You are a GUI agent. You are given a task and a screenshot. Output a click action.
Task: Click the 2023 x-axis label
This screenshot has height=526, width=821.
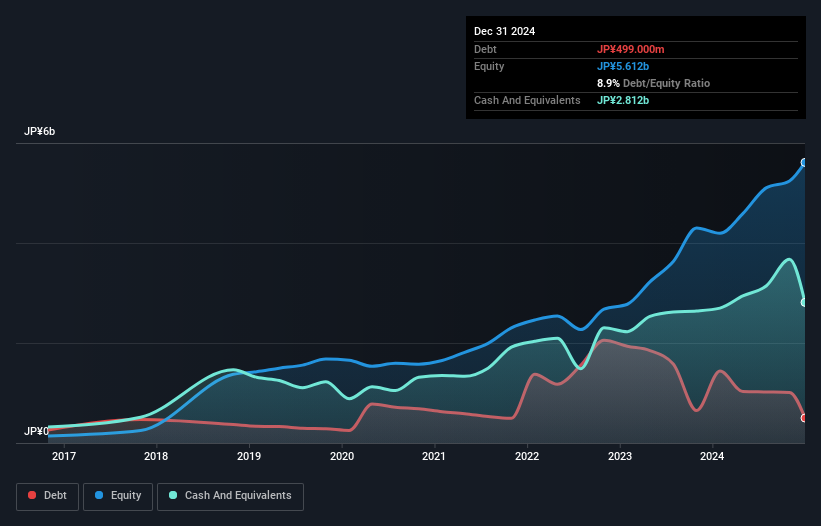tap(620, 456)
